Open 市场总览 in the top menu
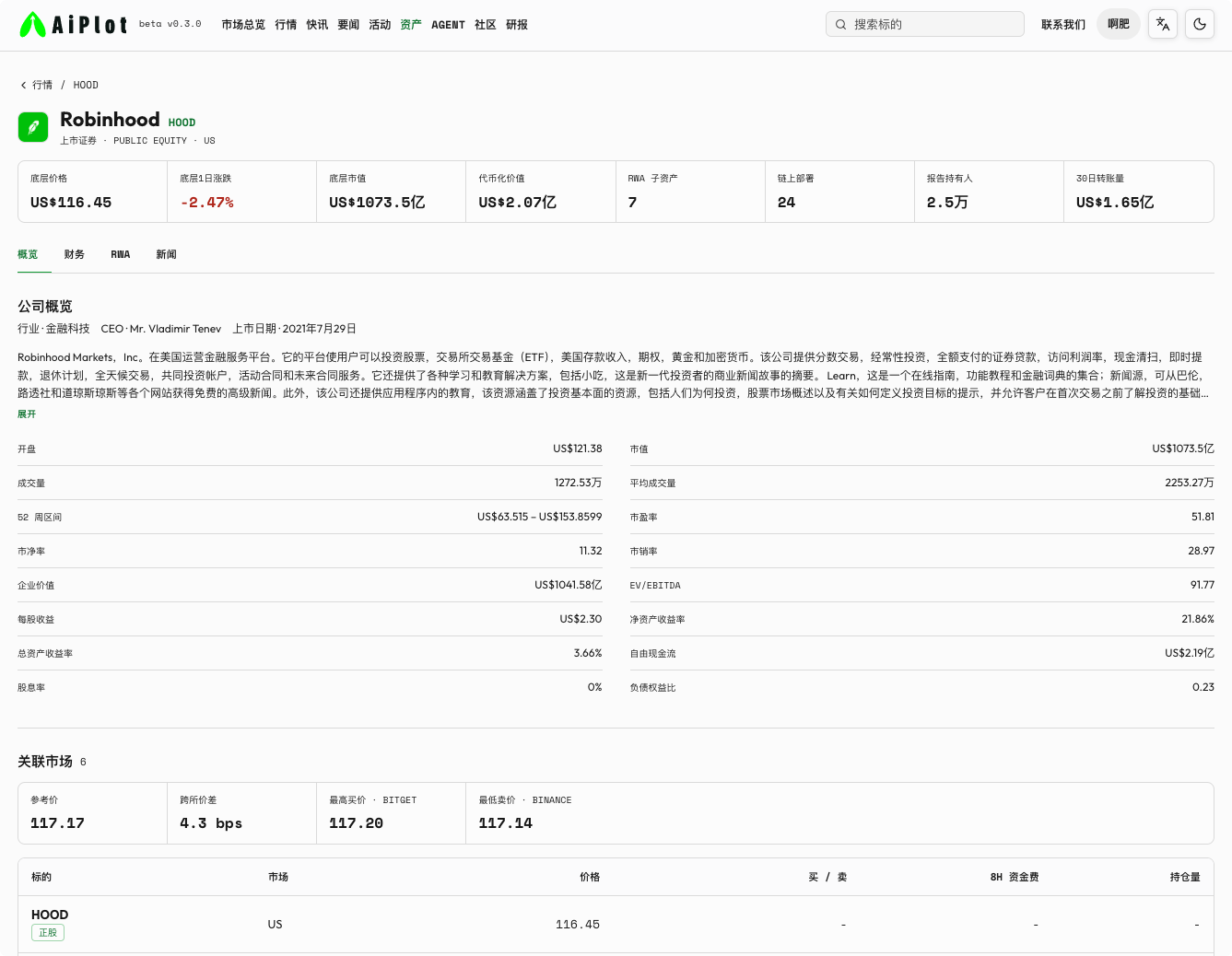 point(243,25)
